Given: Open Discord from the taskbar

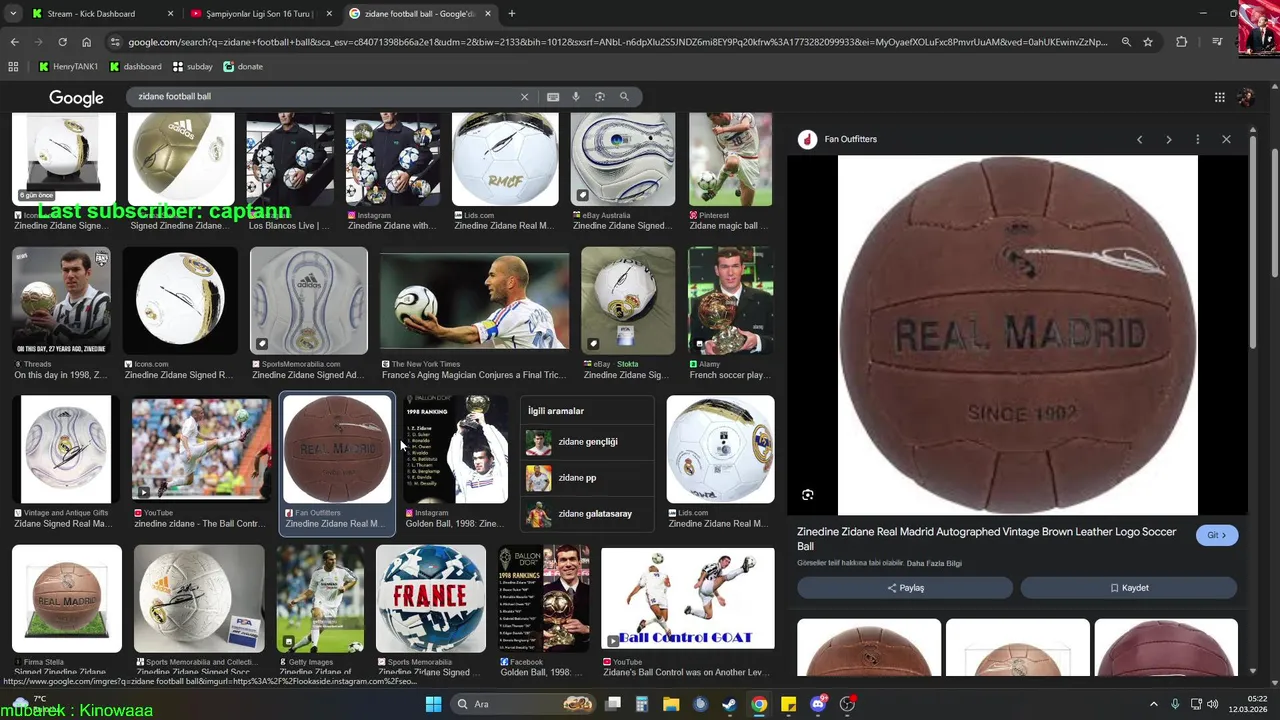Looking at the screenshot, I should click(x=818, y=704).
